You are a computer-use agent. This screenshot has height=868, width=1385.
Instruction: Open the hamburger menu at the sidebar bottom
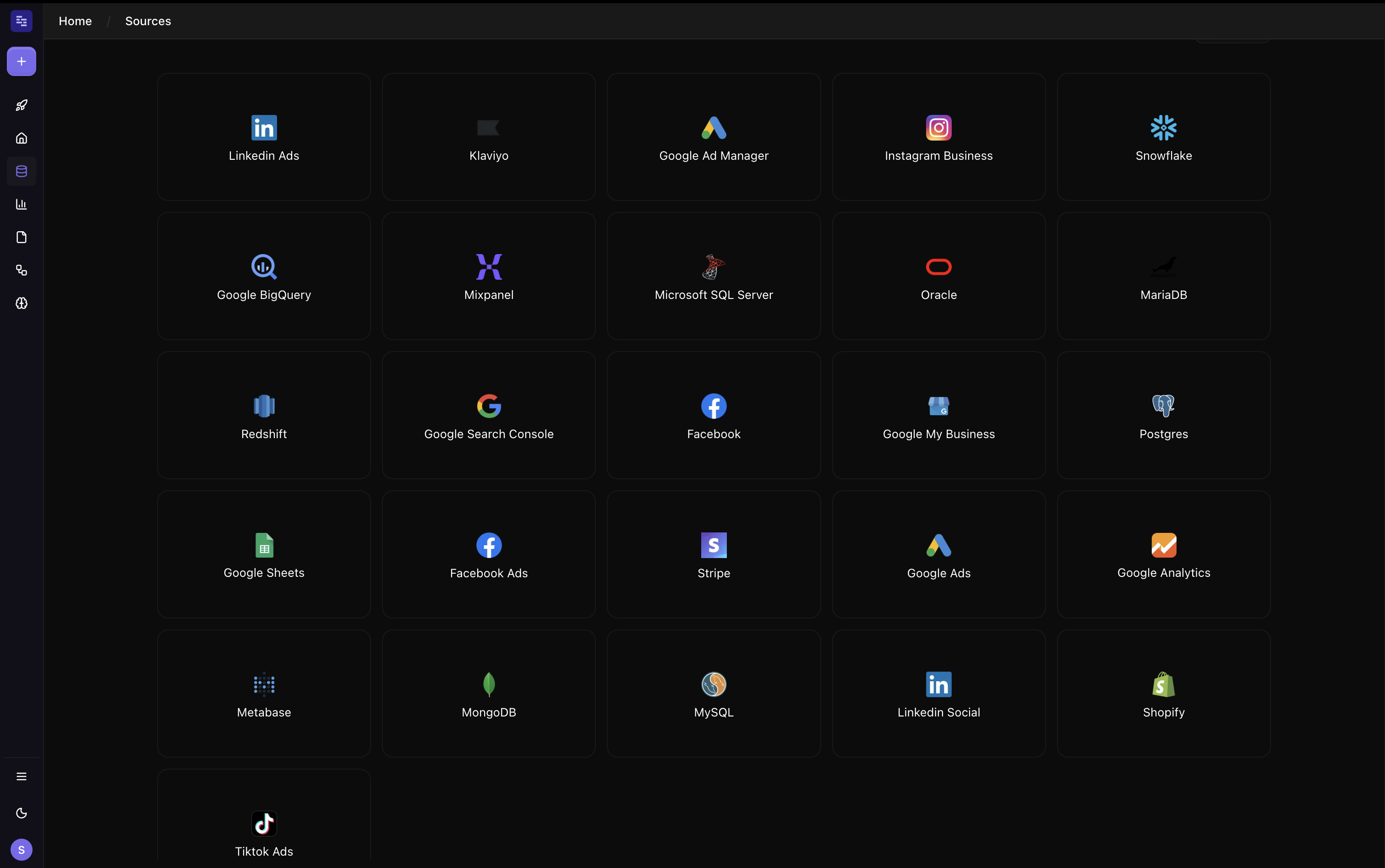click(21, 776)
